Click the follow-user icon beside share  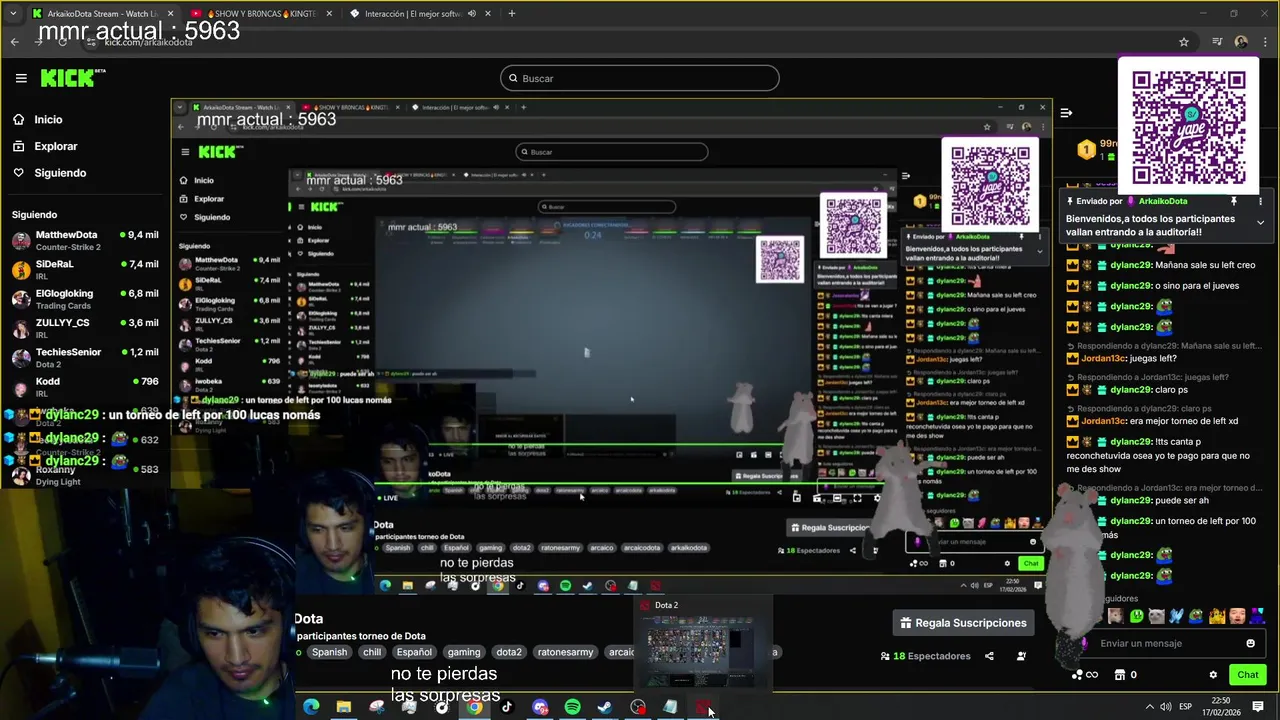[1021, 656]
